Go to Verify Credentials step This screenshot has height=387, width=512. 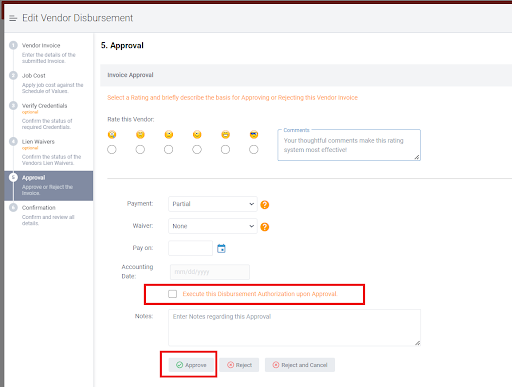pyautogui.click(x=48, y=116)
